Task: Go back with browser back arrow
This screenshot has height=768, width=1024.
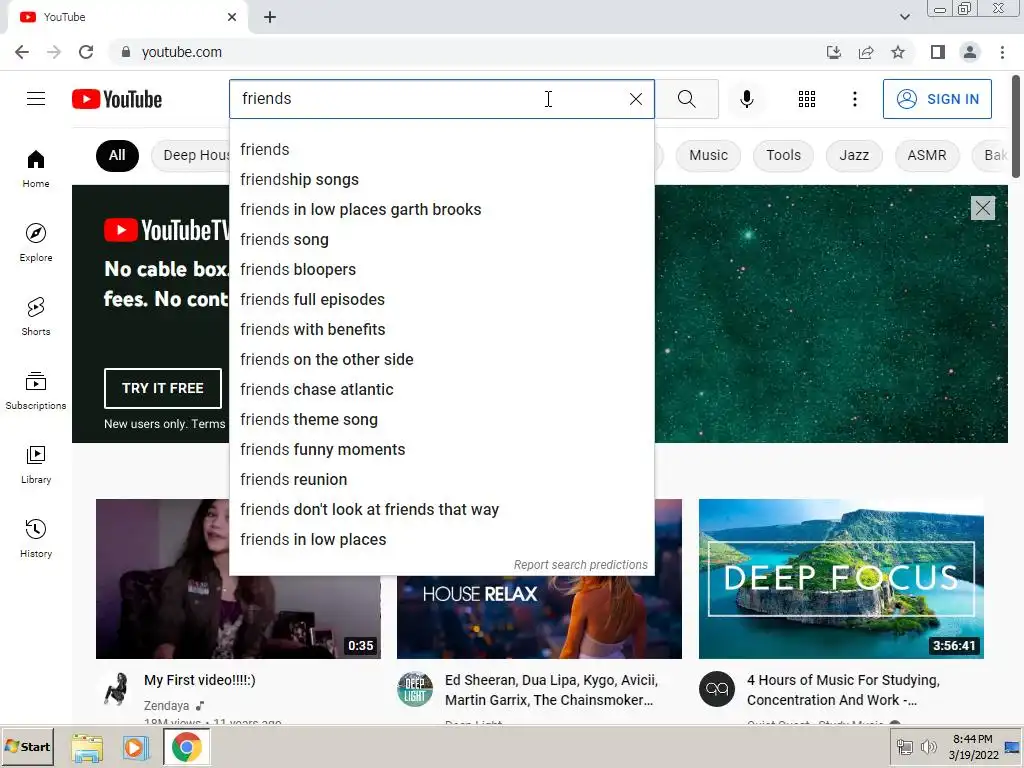Action: point(22,52)
